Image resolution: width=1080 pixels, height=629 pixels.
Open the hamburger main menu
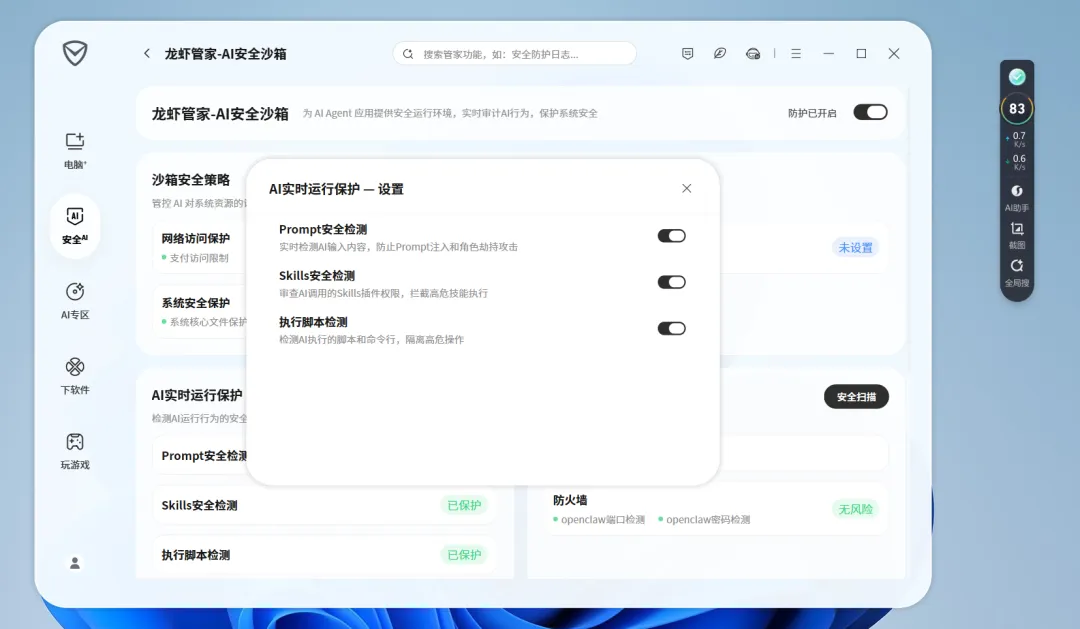[796, 53]
